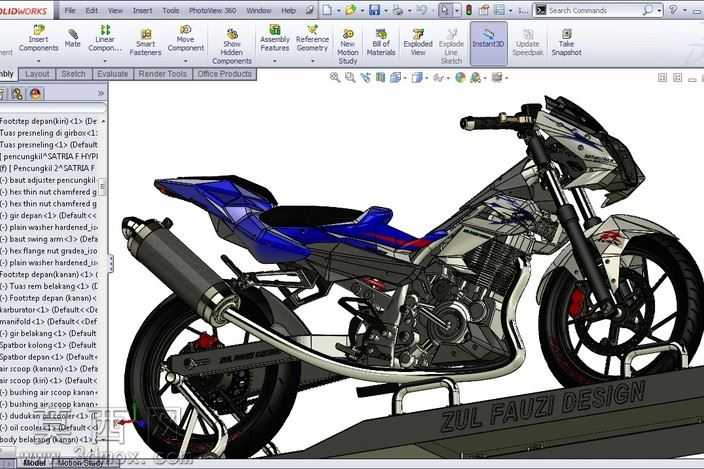Image resolution: width=704 pixels, height=469 pixels.
Task: Click the Edit Appearance color ball icon
Action: coord(460,78)
